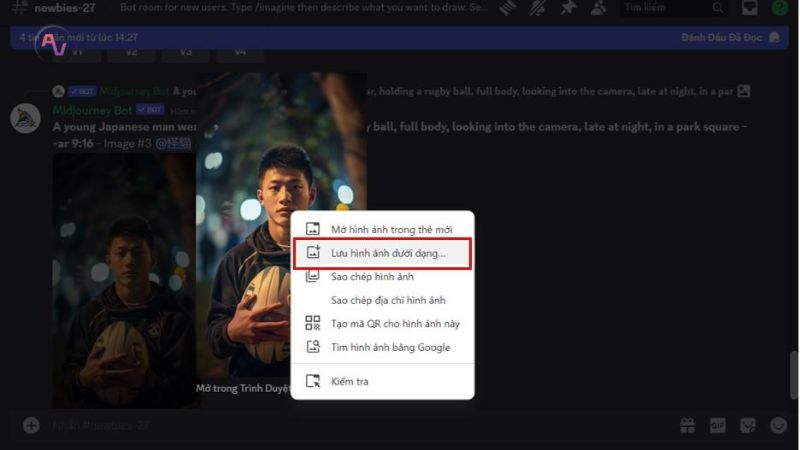This screenshot has width=800, height=450.
Task: Click the open-in-new-tab icon in context menu
Action: click(x=312, y=229)
